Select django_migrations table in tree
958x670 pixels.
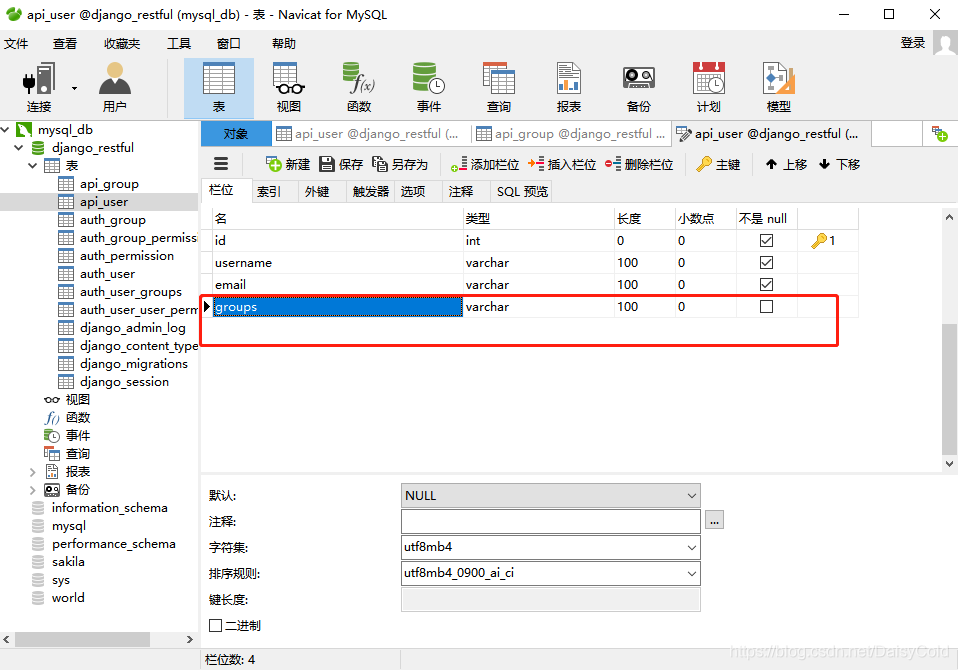(133, 364)
